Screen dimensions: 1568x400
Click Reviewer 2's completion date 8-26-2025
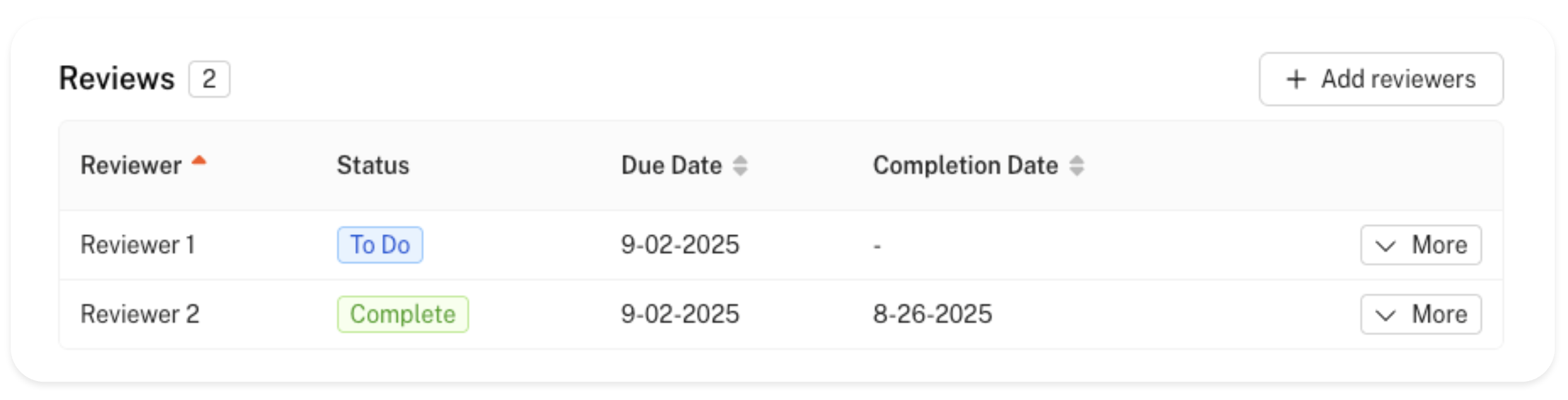click(x=932, y=314)
